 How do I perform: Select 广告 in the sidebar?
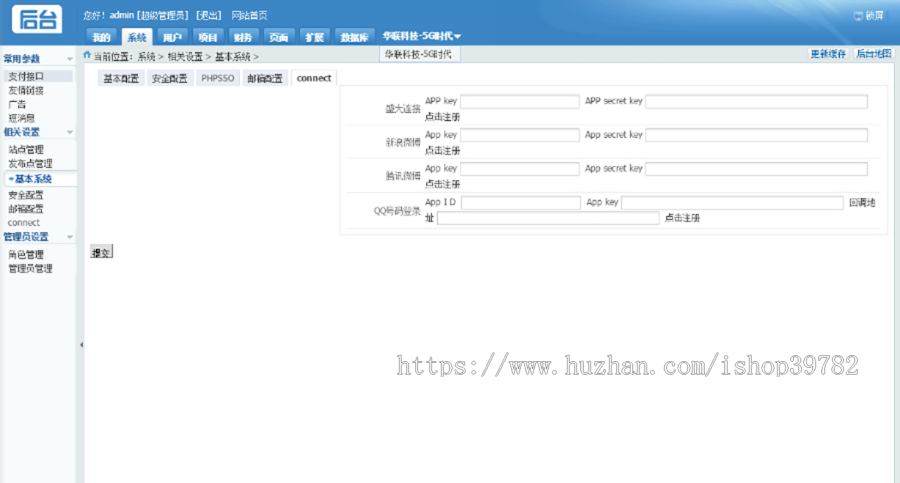(17, 104)
